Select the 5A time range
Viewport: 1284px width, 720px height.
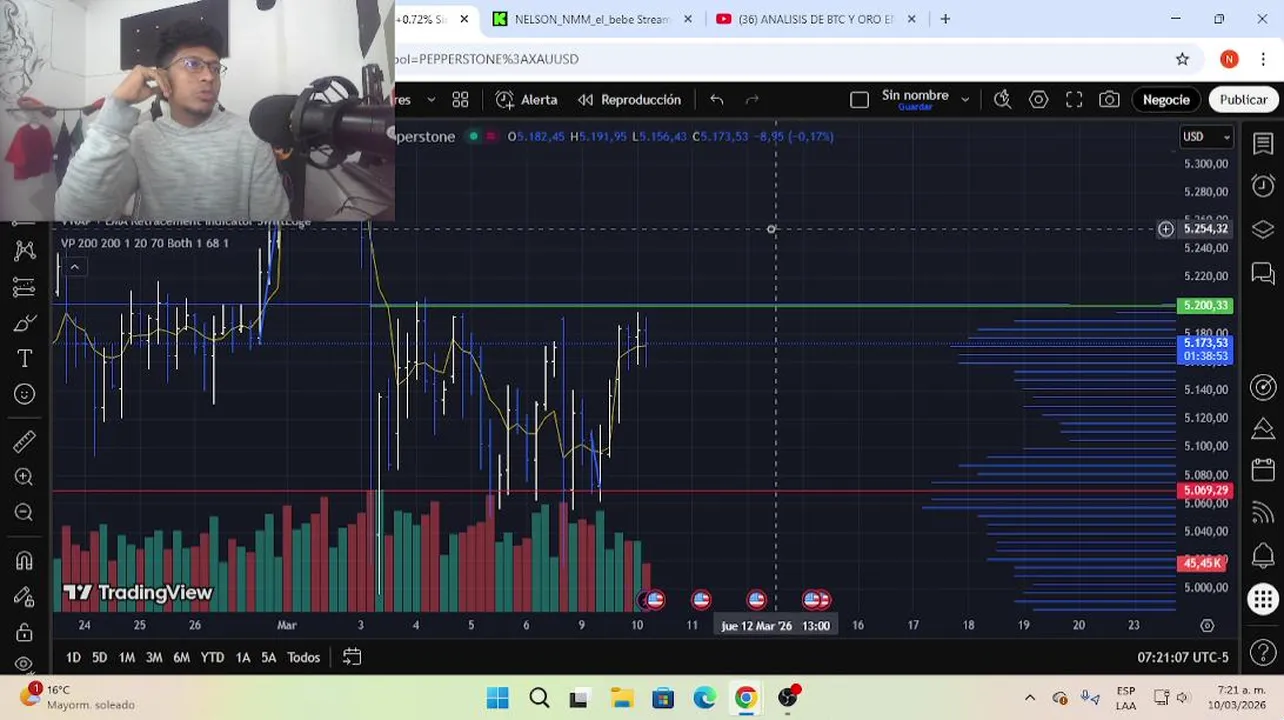pyautogui.click(x=268, y=657)
